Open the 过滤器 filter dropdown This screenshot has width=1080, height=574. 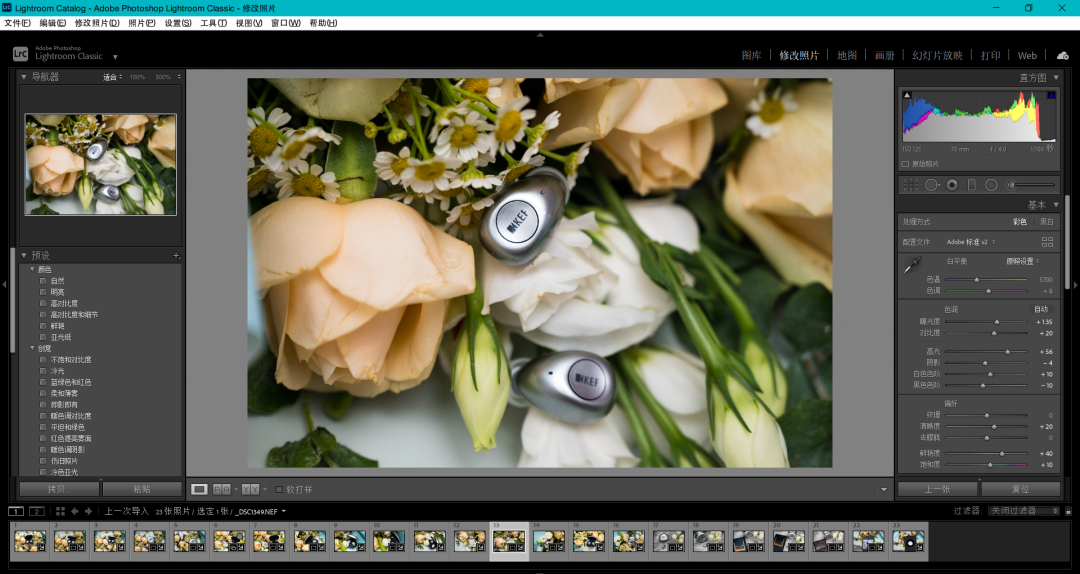coord(1023,511)
